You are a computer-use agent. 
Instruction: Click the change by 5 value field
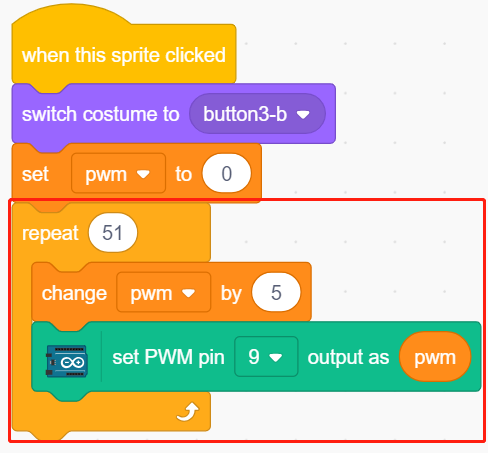point(276,292)
